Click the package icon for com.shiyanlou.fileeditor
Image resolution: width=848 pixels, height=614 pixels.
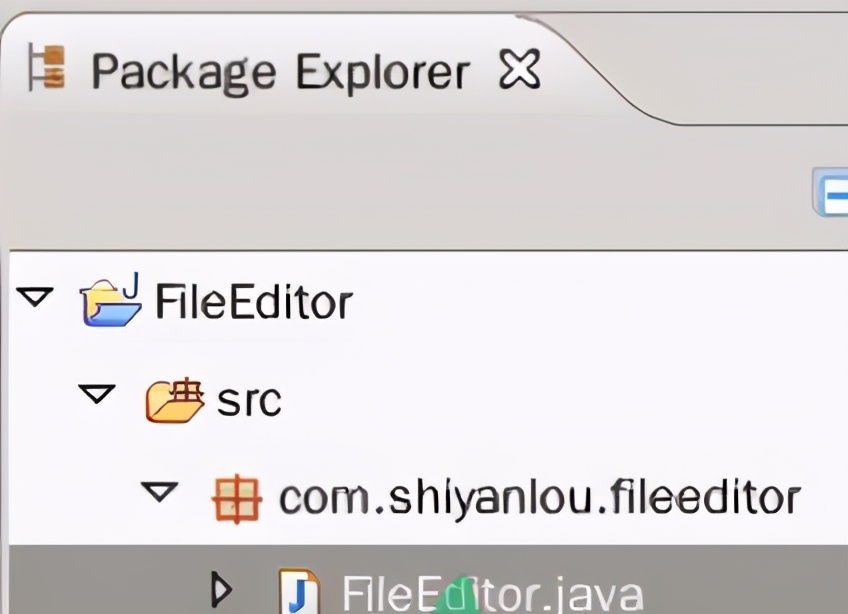(237, 497)
